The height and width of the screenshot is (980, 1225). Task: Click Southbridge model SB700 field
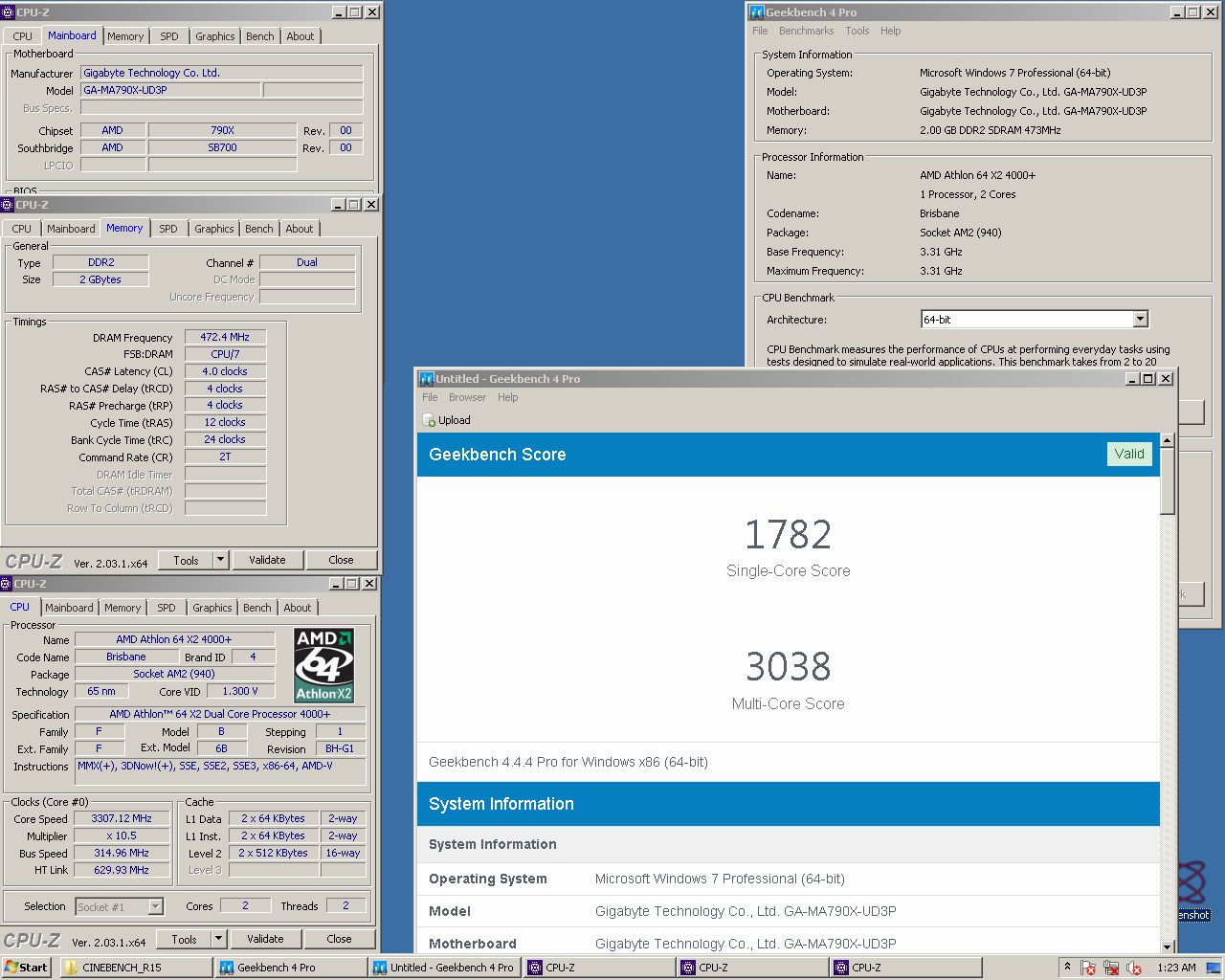point(222,147)
